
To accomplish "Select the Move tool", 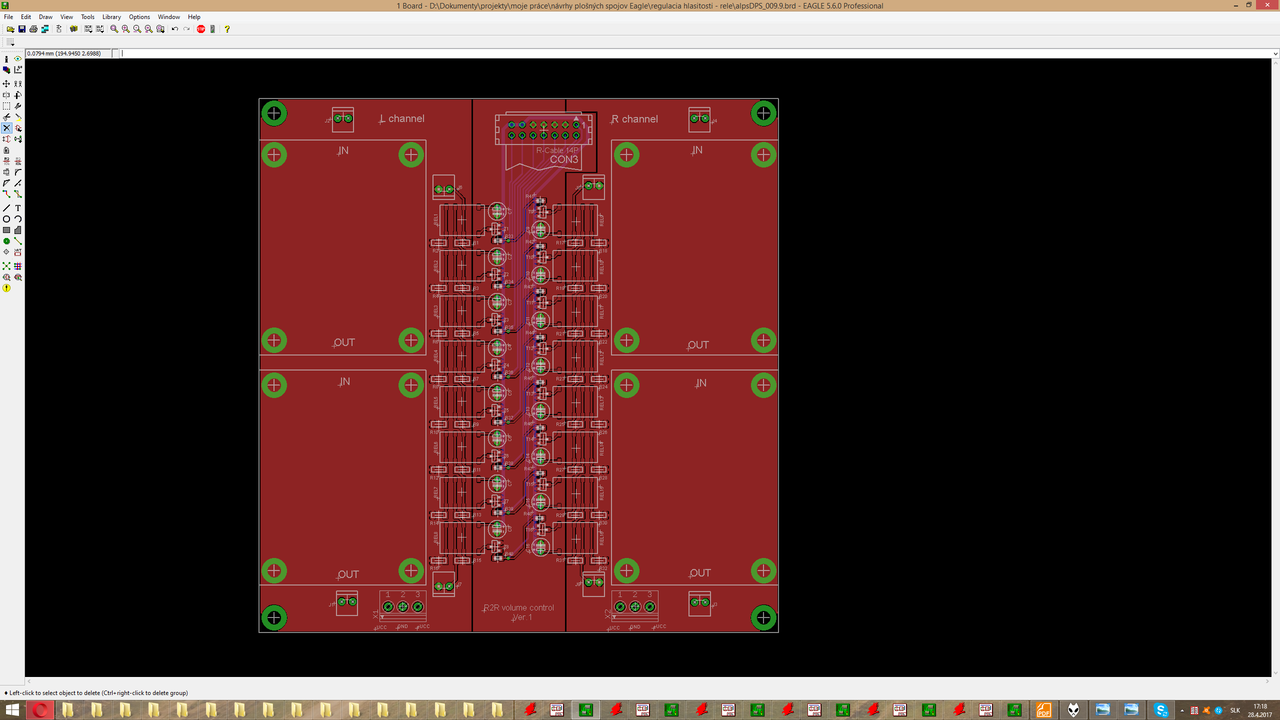I will pyautogui.click(x=7, y=84).
